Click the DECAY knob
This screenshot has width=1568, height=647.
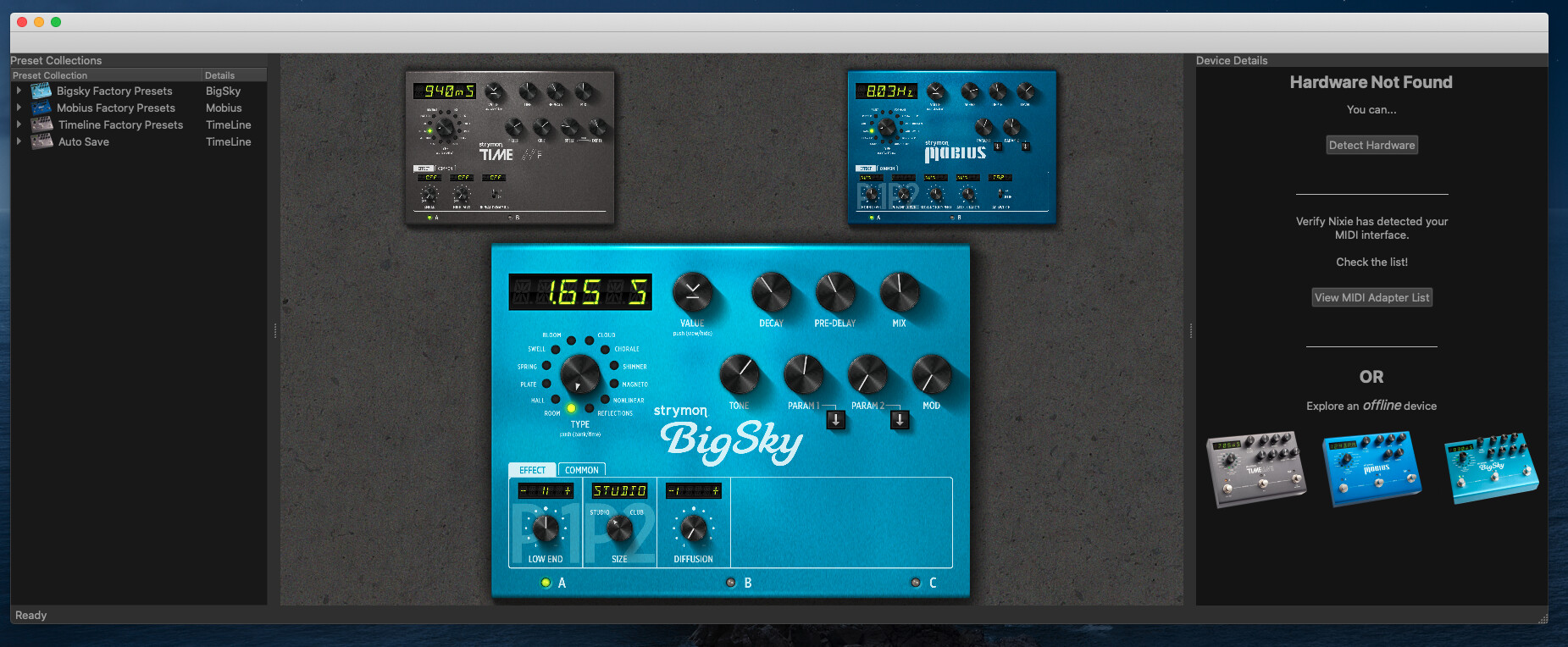(771, 293)
